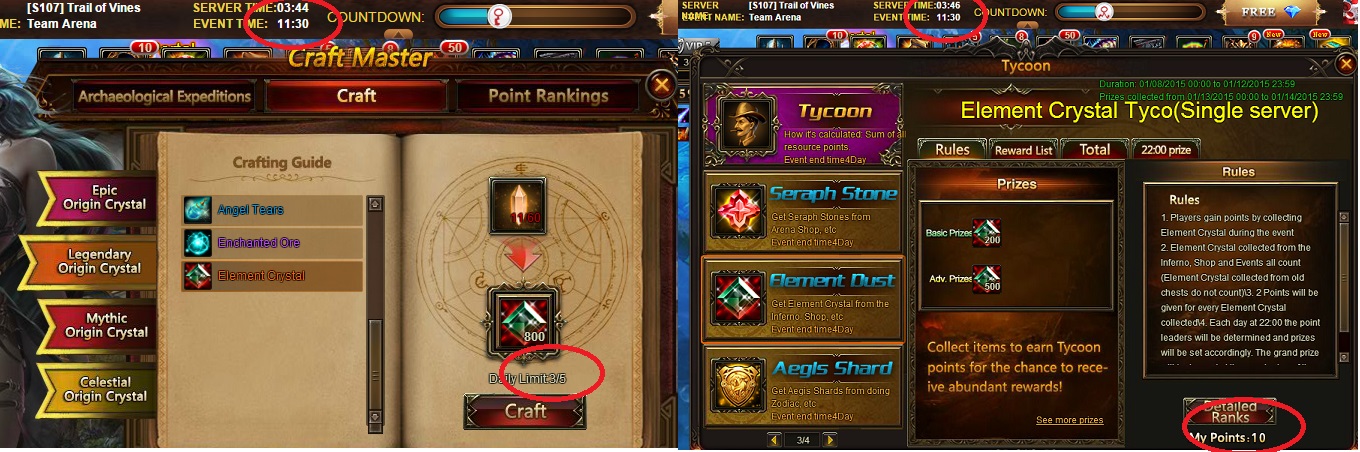Click the Adv. Prizes reward item icon
1360x452 pixels.
(x=987, y=279)
